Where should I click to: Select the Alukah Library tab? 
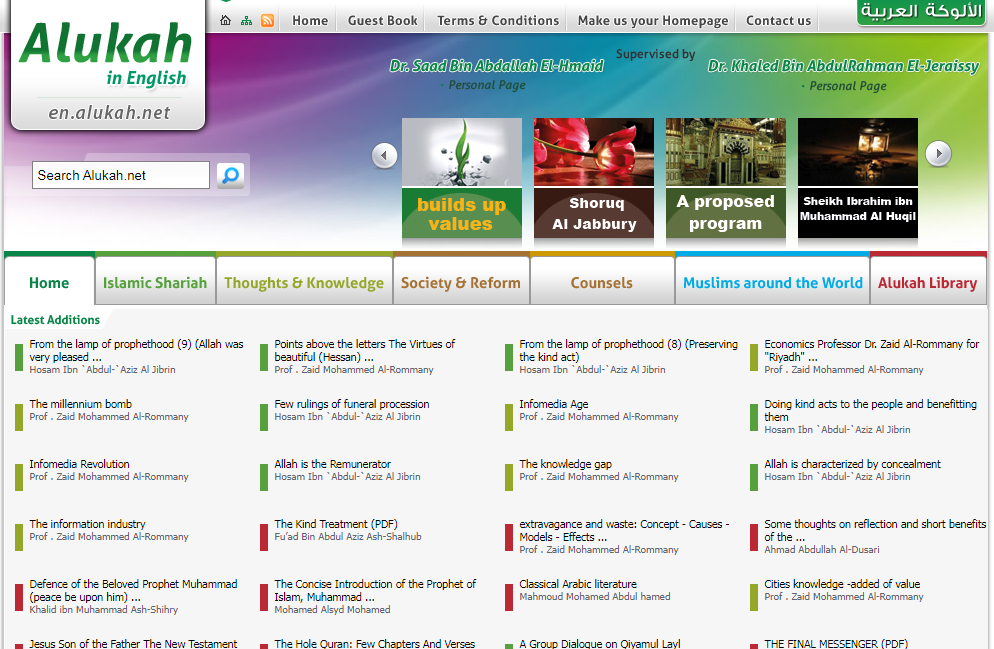click(x=927, y=283)
